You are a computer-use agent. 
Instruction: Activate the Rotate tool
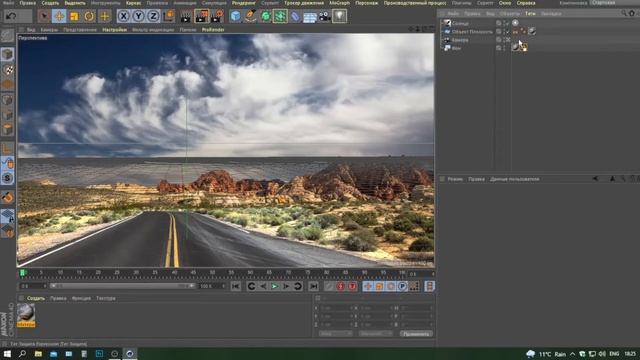coord(89,16)
